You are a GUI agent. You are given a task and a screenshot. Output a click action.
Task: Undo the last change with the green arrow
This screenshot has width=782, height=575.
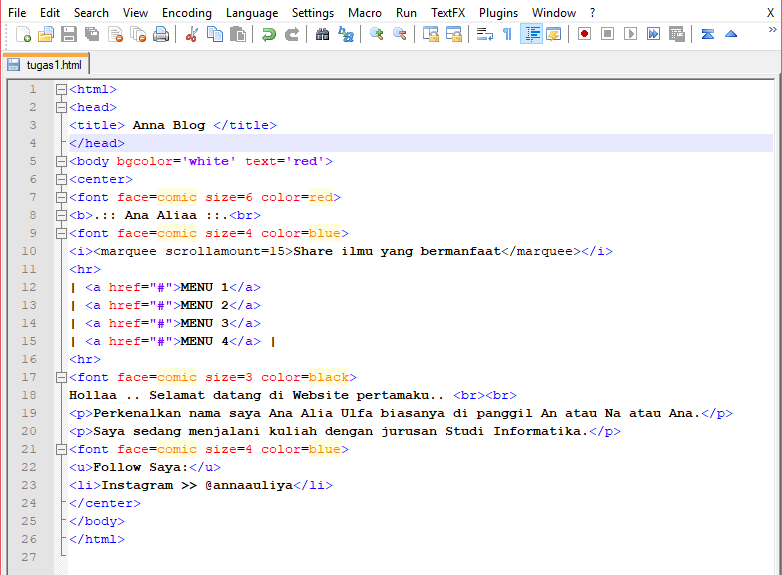coord(269,34)
